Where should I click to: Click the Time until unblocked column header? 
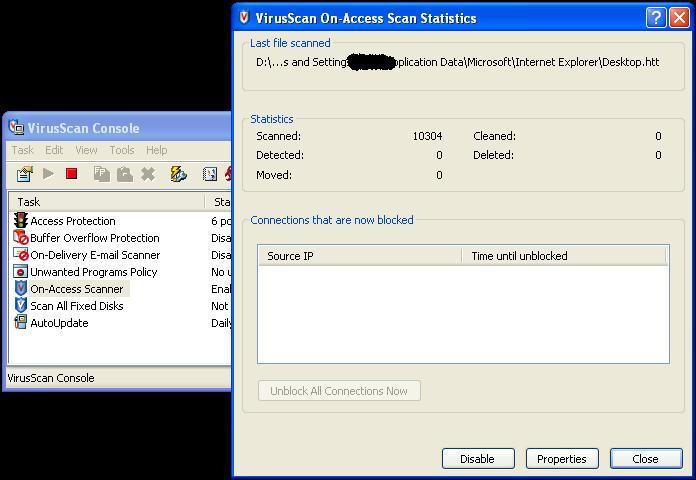tap(564, 256)
